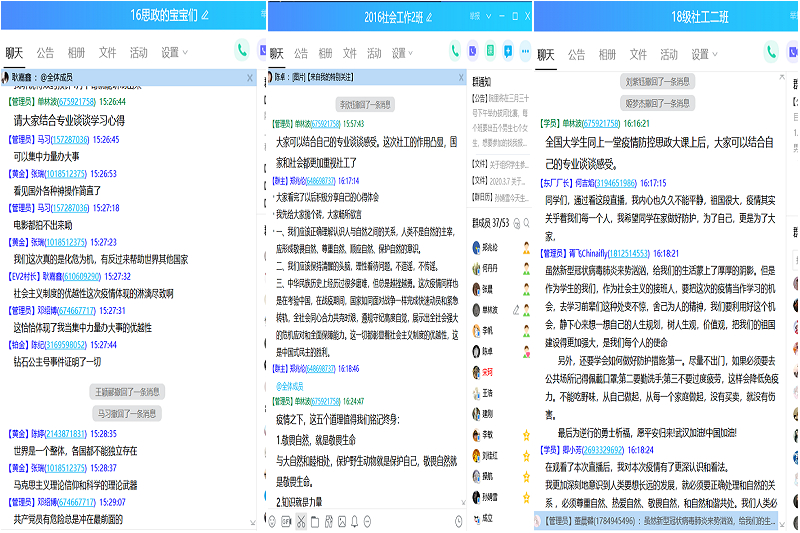Open 活动 tab in 16思政的宝宝们 window
Screen dimensions: 800x533
[x=138, y=53]
